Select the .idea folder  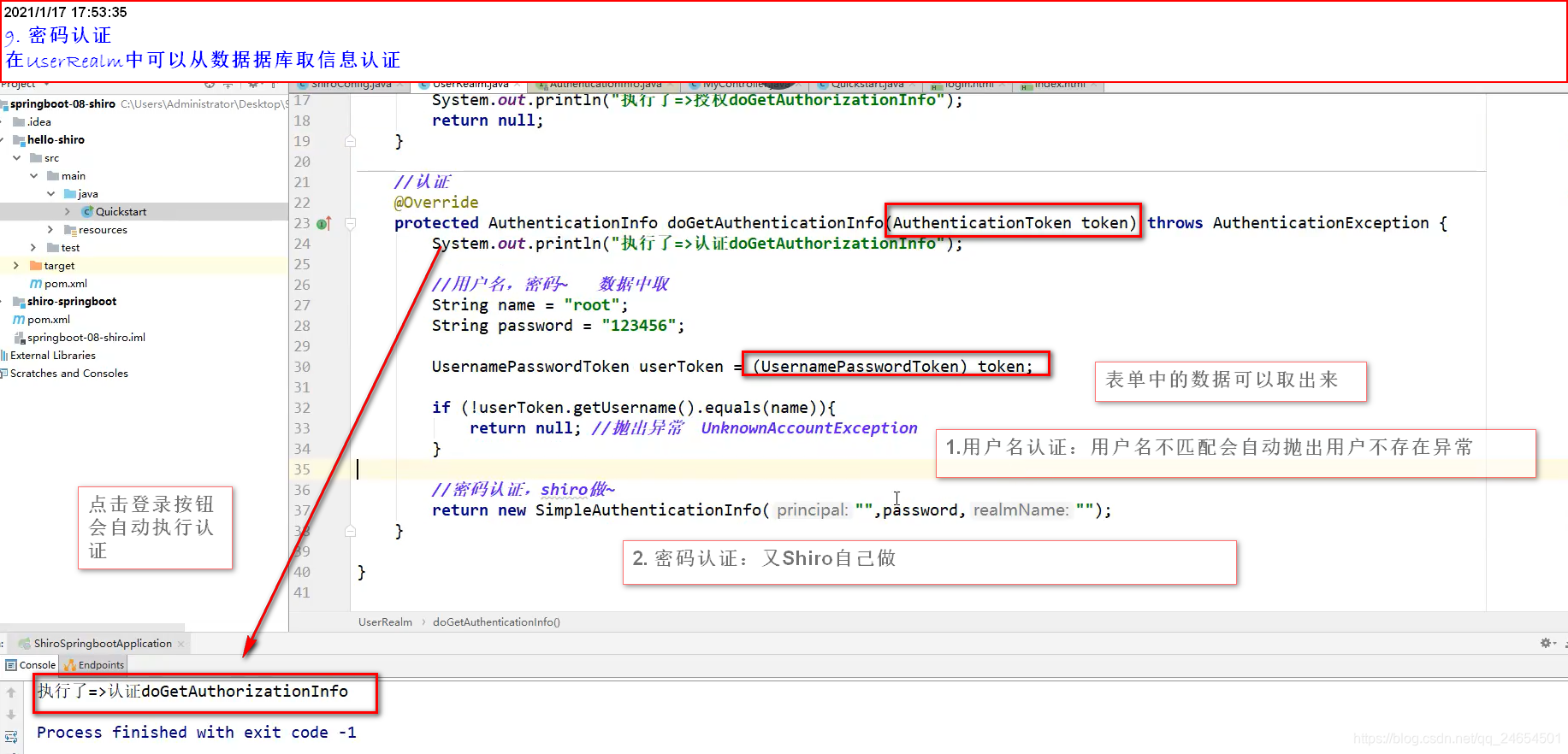39,121
